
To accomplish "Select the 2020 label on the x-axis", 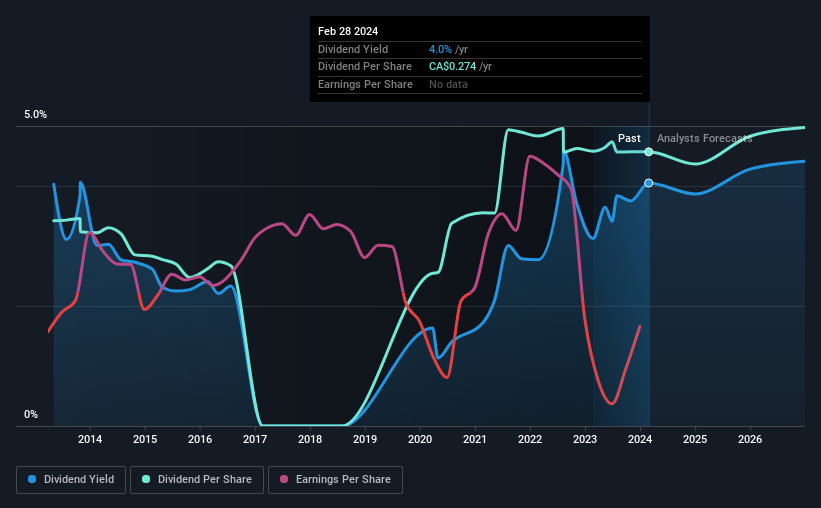I will click(420, 439).
